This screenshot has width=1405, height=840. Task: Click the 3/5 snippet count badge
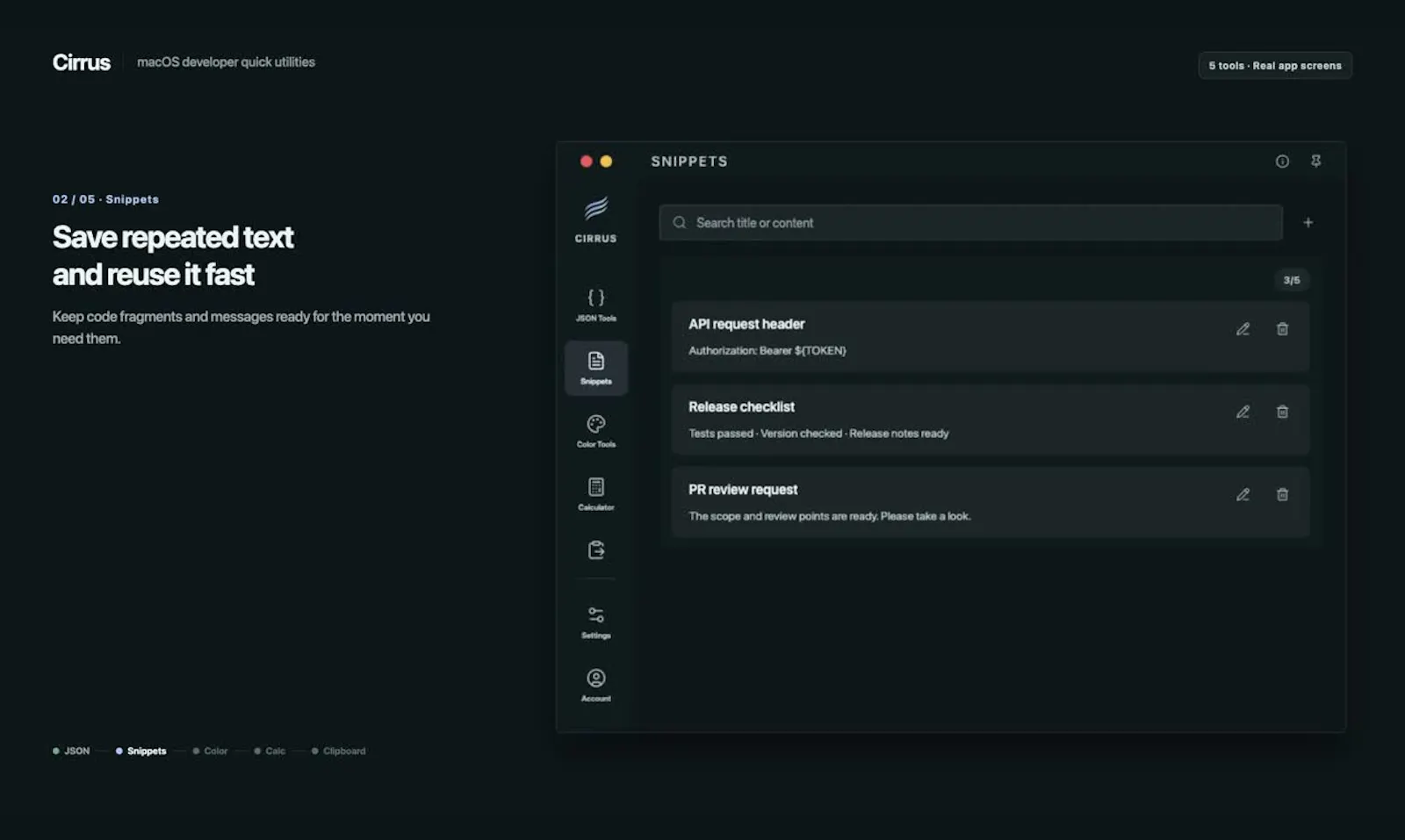point(1292,280)
